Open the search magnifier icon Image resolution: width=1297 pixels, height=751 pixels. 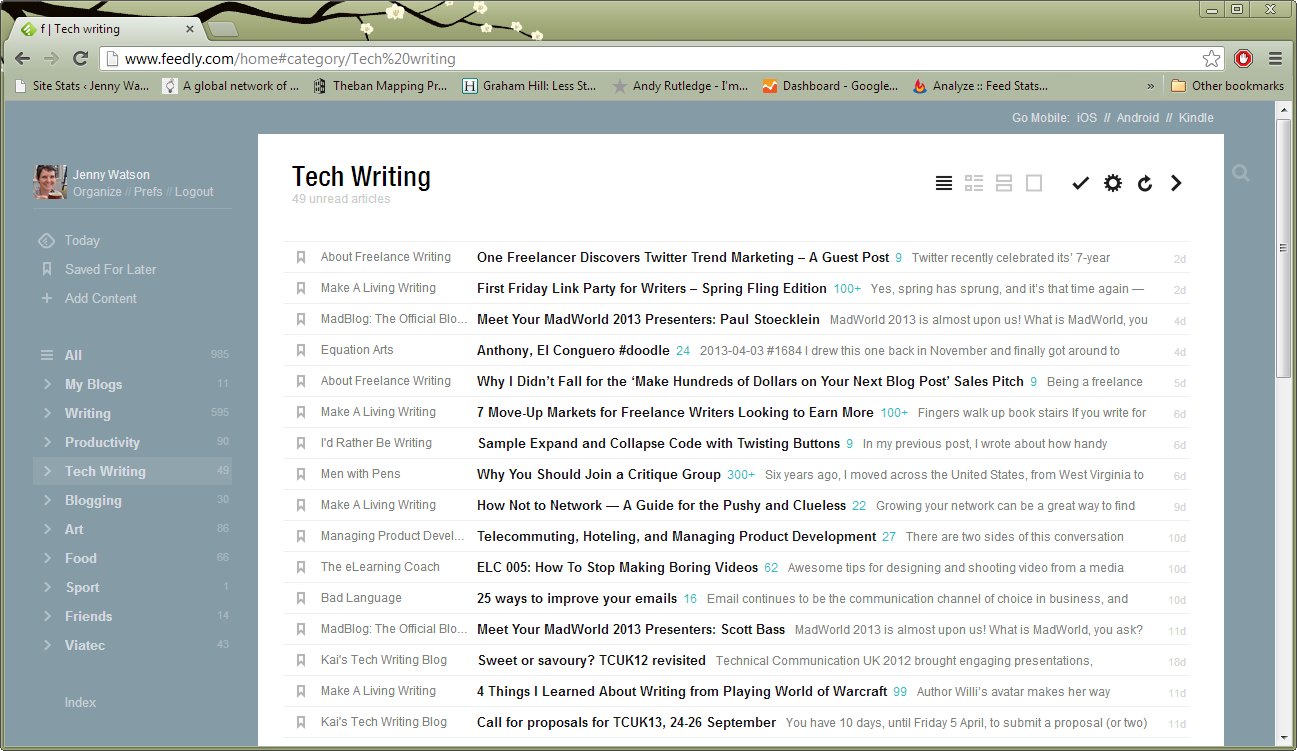[1241, 173]
